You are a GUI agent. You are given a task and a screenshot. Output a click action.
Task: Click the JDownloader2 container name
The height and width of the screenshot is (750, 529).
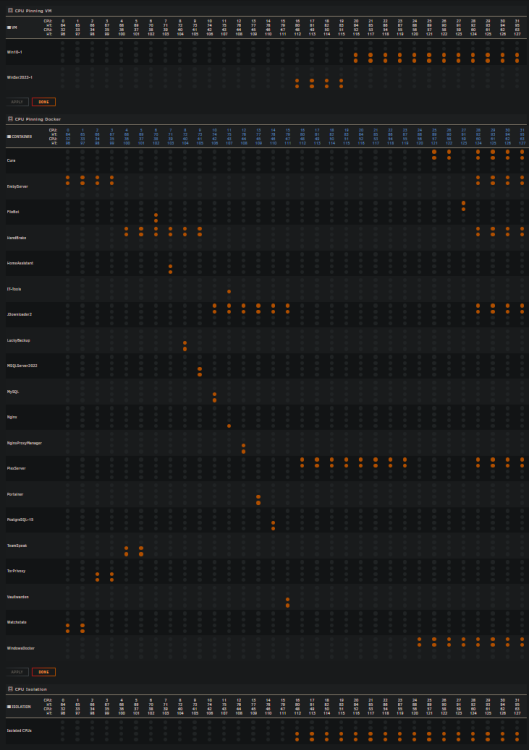(x=20, y=315)
